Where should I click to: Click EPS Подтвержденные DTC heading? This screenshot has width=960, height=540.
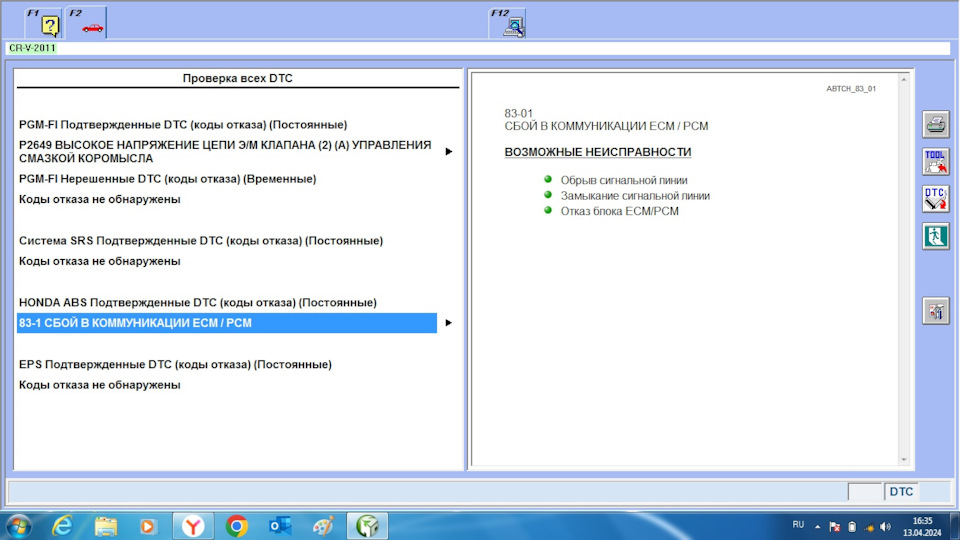(175, 364)
